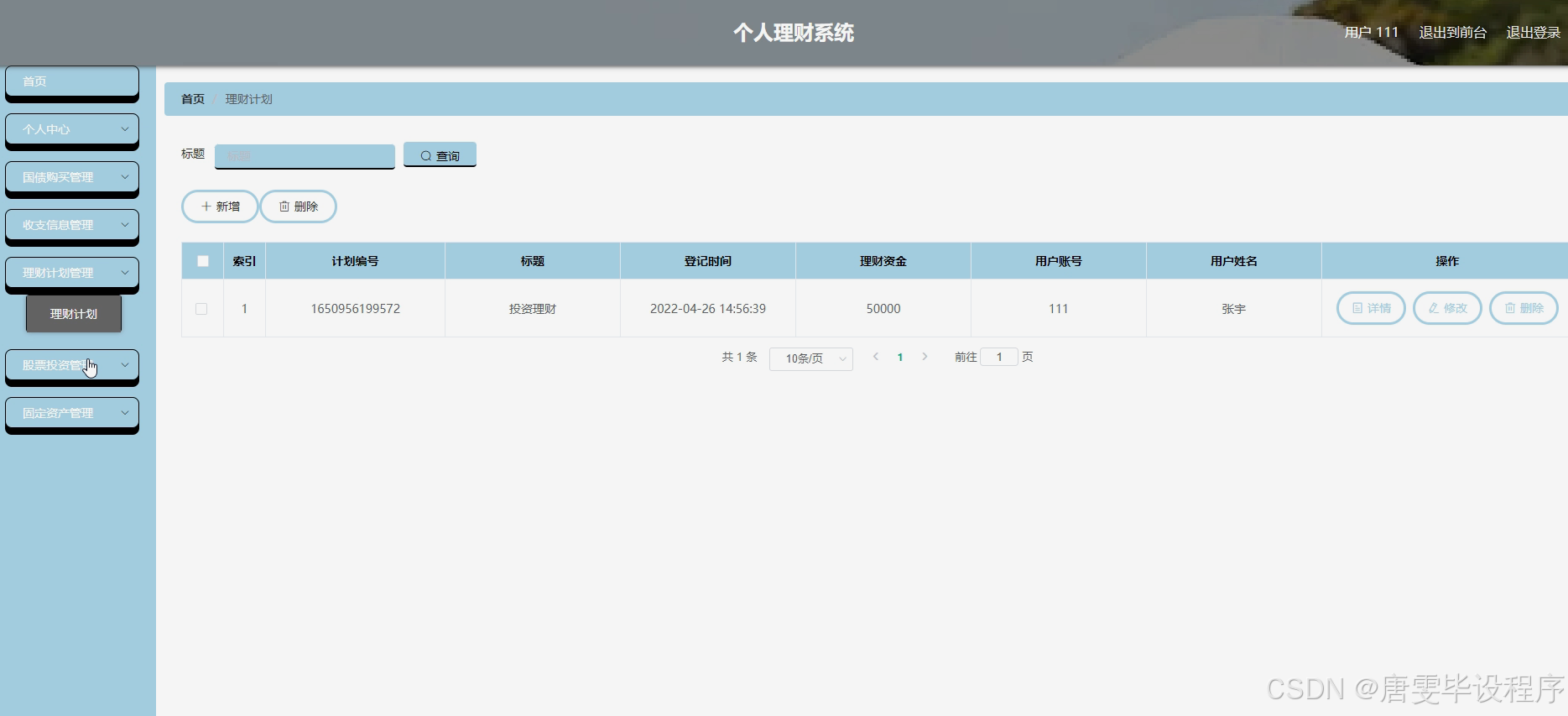This screenshot has height=716, width=1568.
Task: Click 删除 in the 投资理财 row
Action: point(1524,308)
